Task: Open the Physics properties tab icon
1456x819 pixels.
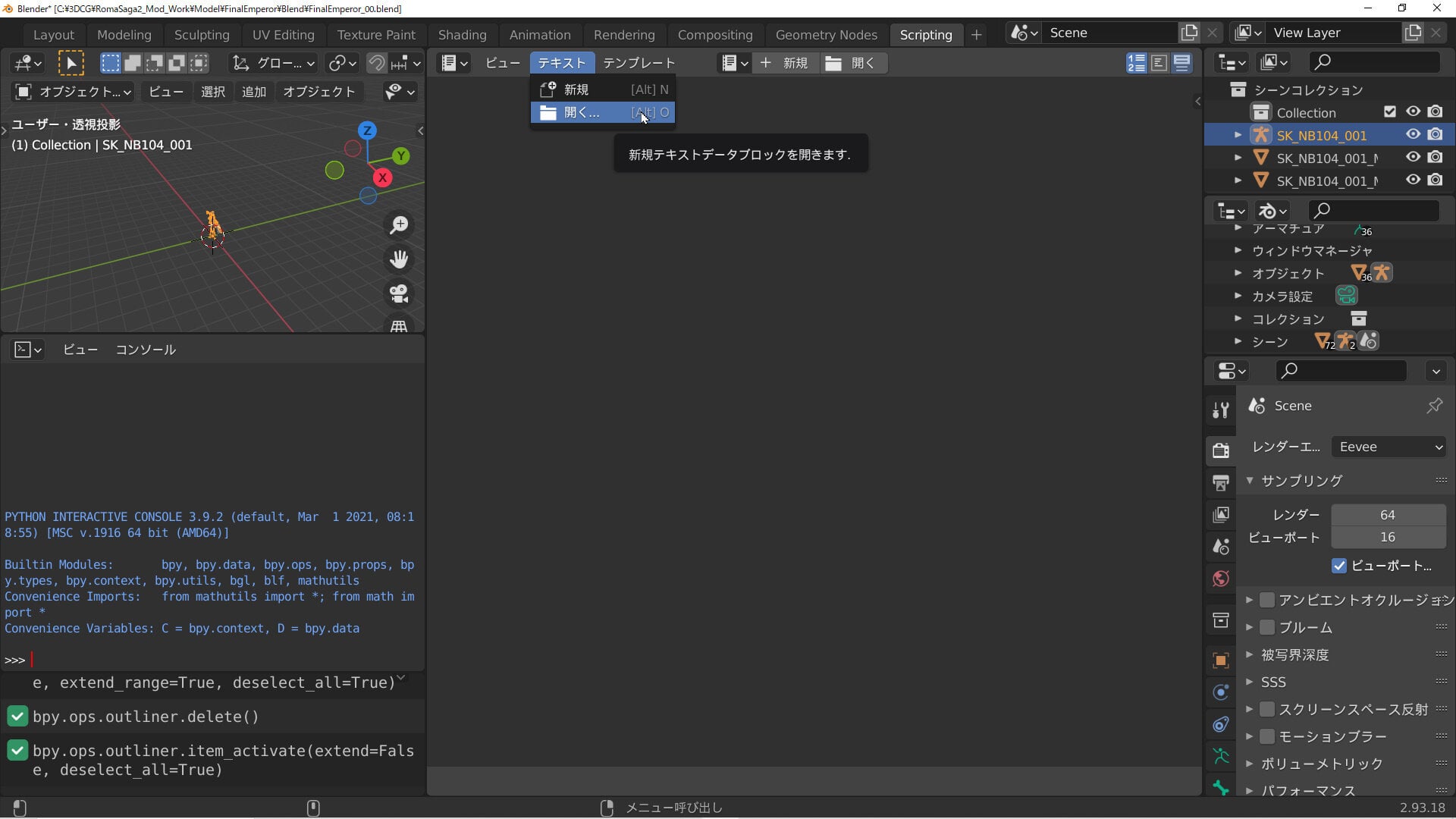Action: click(1220, 692)
